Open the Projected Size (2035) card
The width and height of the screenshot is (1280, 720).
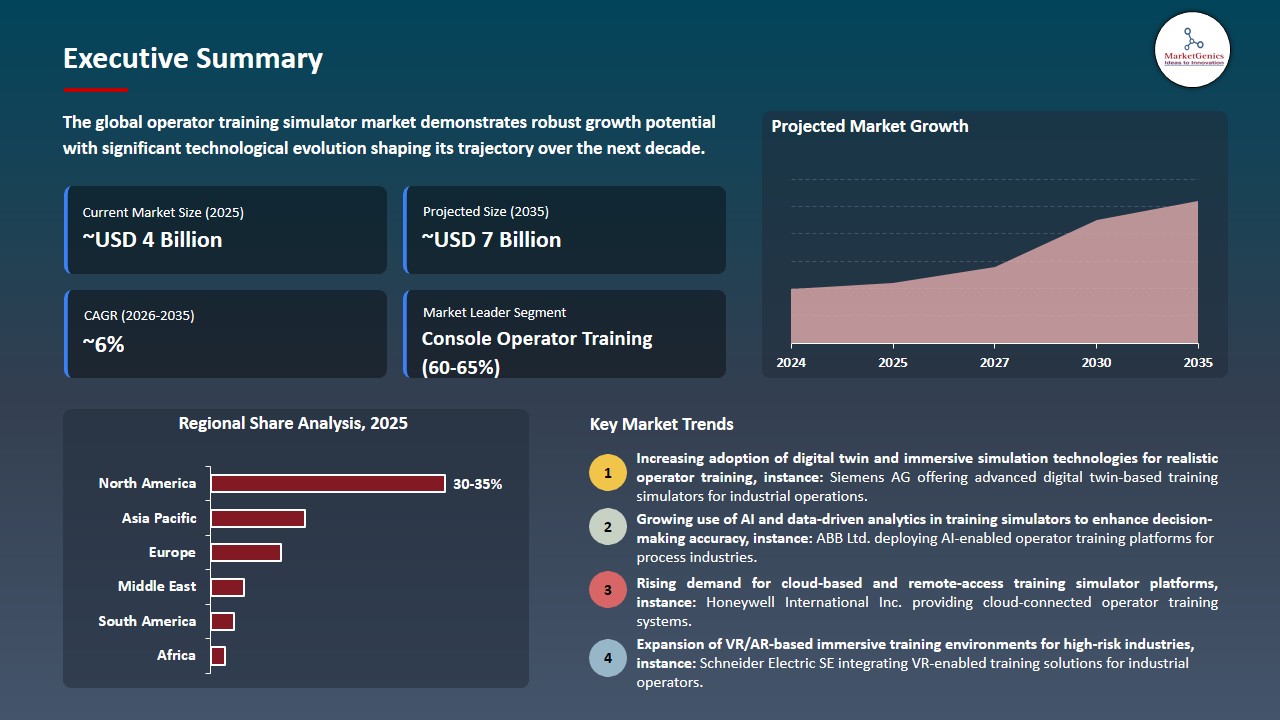tap(564, 230)
